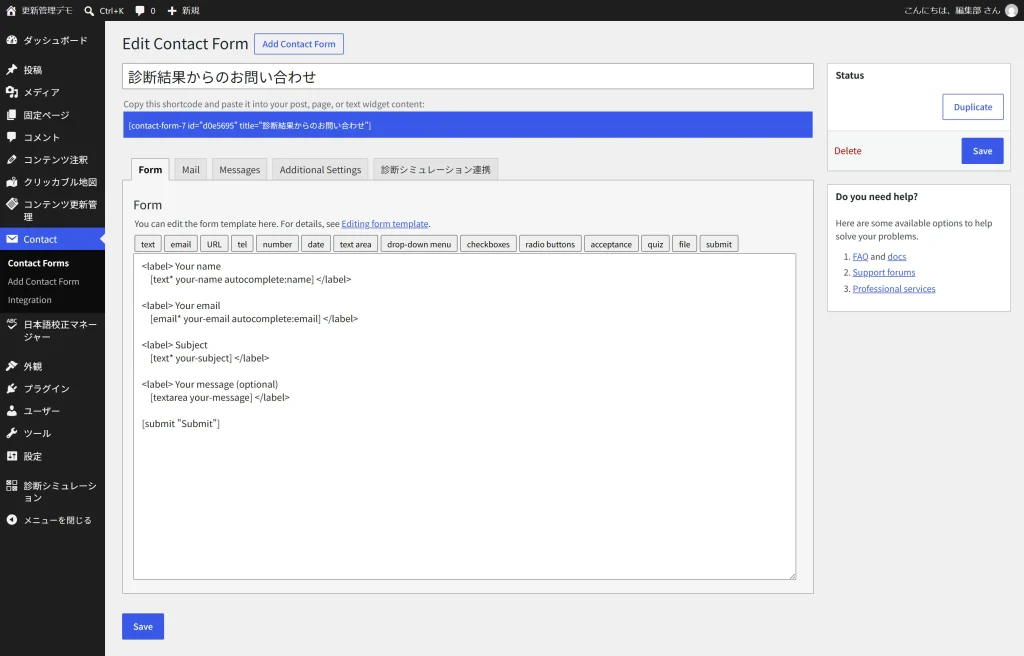
Task: Insert a submit tag
Action: (719, 244)
